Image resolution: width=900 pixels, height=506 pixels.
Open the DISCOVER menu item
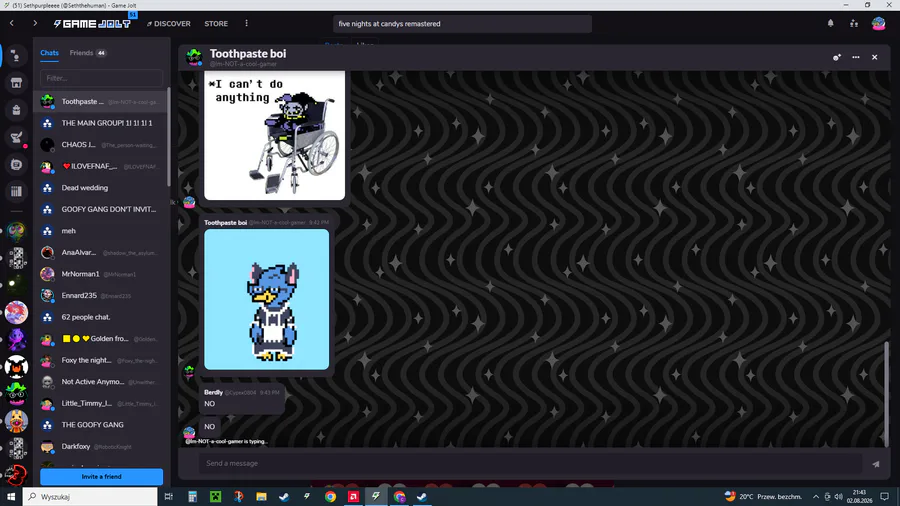click(169, 24)
